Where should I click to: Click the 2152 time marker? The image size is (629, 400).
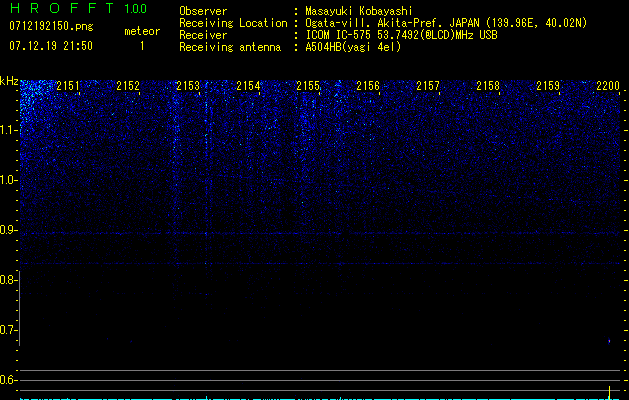(128, 86)
